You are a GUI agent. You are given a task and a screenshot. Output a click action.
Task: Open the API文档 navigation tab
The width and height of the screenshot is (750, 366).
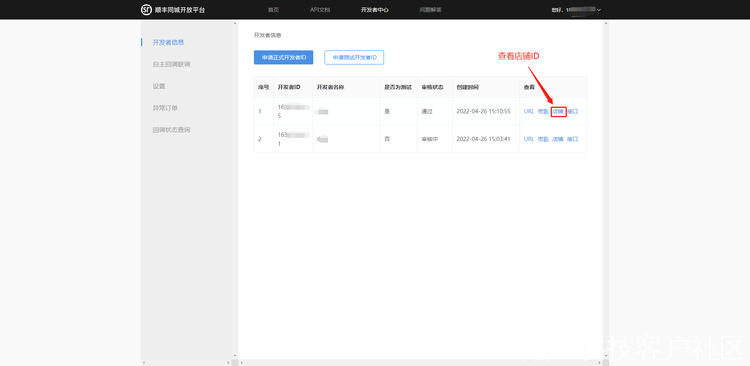(320, 10)
